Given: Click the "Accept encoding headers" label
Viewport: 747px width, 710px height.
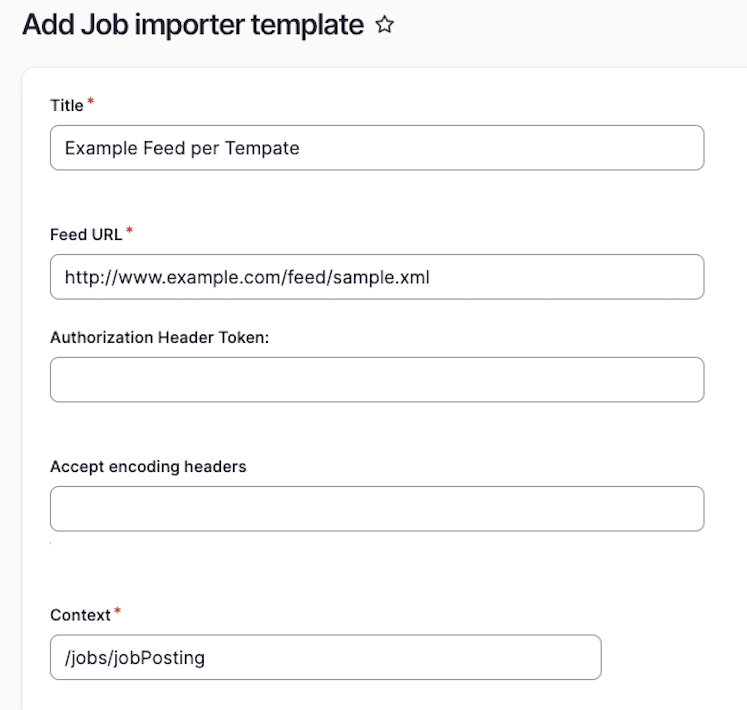Looking at the screenshot, I should (x=148, y=466).
